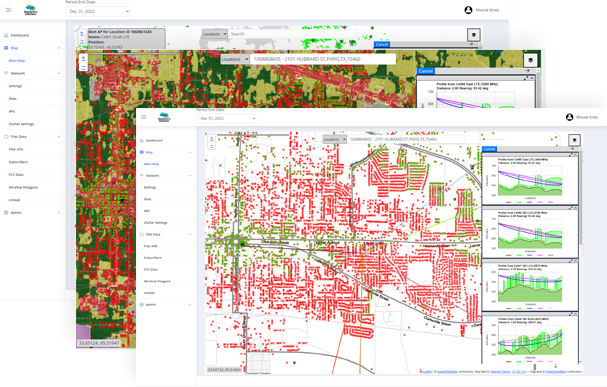Collapse the fourth path profile chart in the front window
This screenshot has width=607, height=387.
pos(575,315)
